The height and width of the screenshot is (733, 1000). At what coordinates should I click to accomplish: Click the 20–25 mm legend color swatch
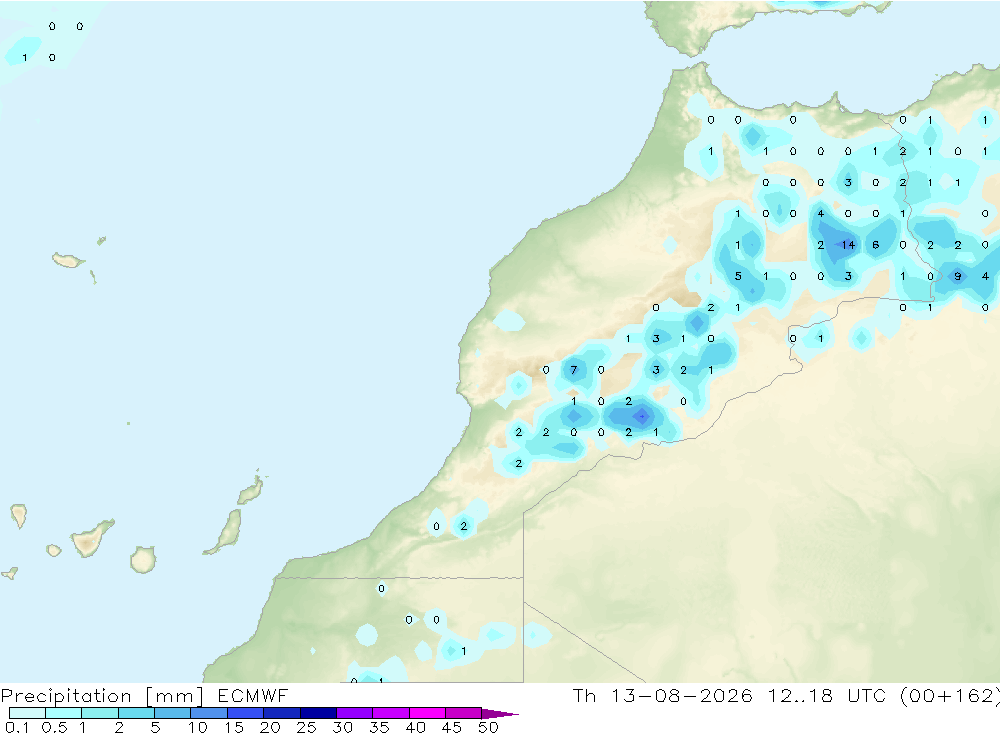[x=281, y=713]
